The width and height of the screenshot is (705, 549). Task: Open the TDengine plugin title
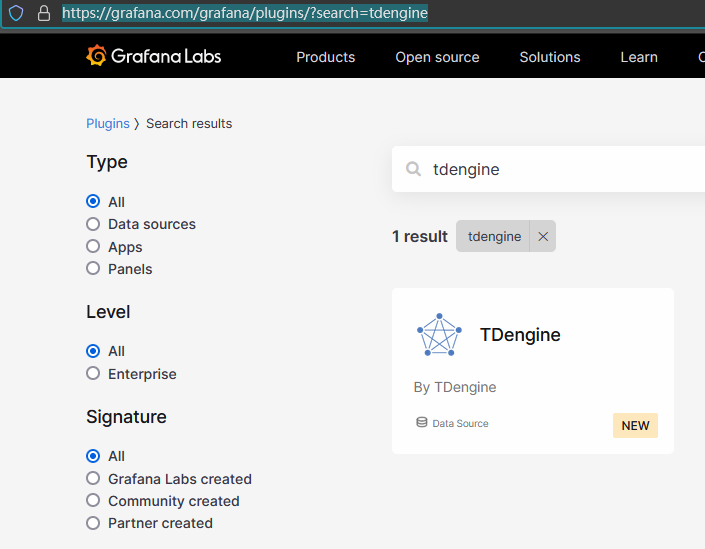point(520,335)
